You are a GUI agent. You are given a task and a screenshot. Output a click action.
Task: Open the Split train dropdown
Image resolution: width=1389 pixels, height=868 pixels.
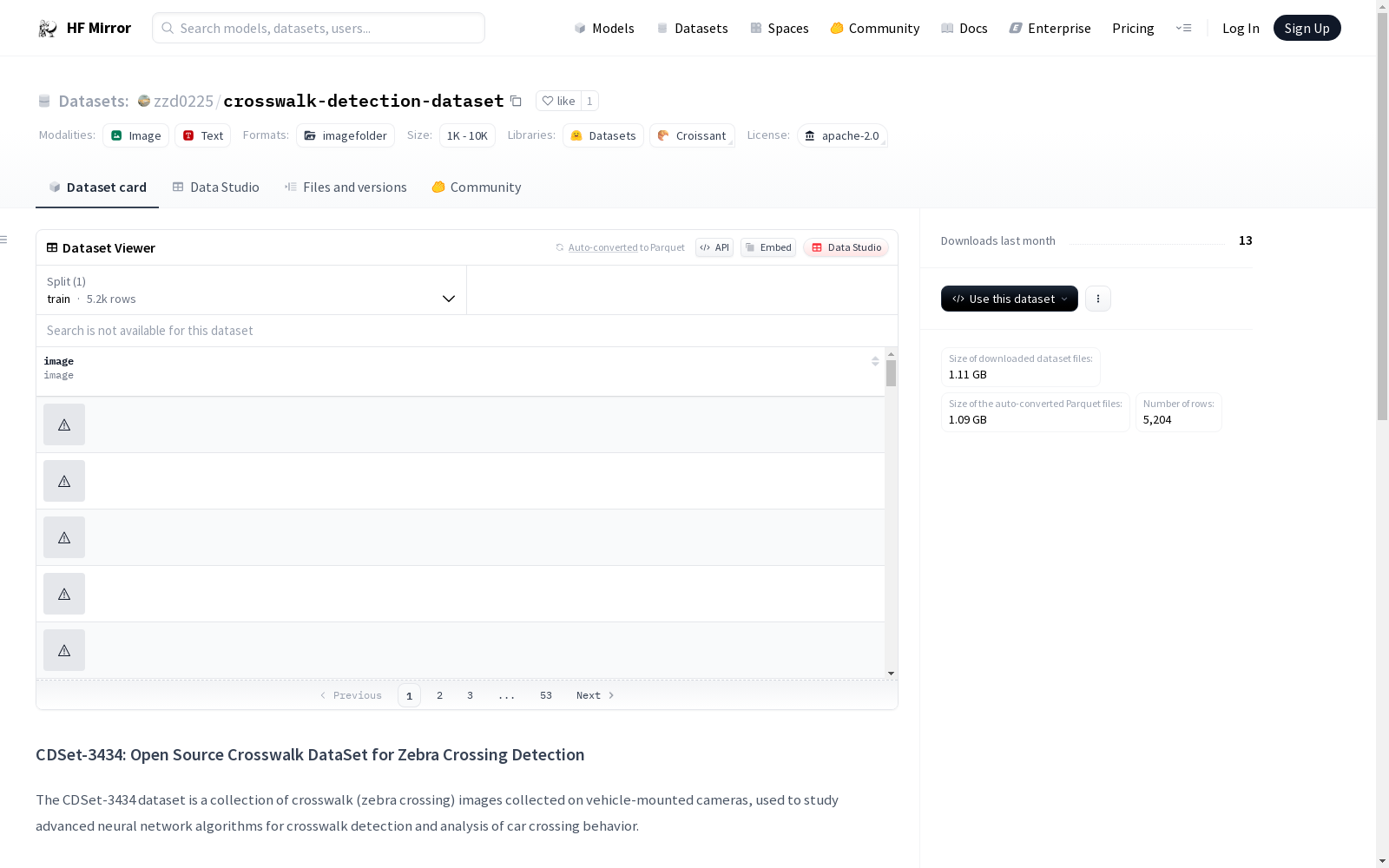pos(251,290)
